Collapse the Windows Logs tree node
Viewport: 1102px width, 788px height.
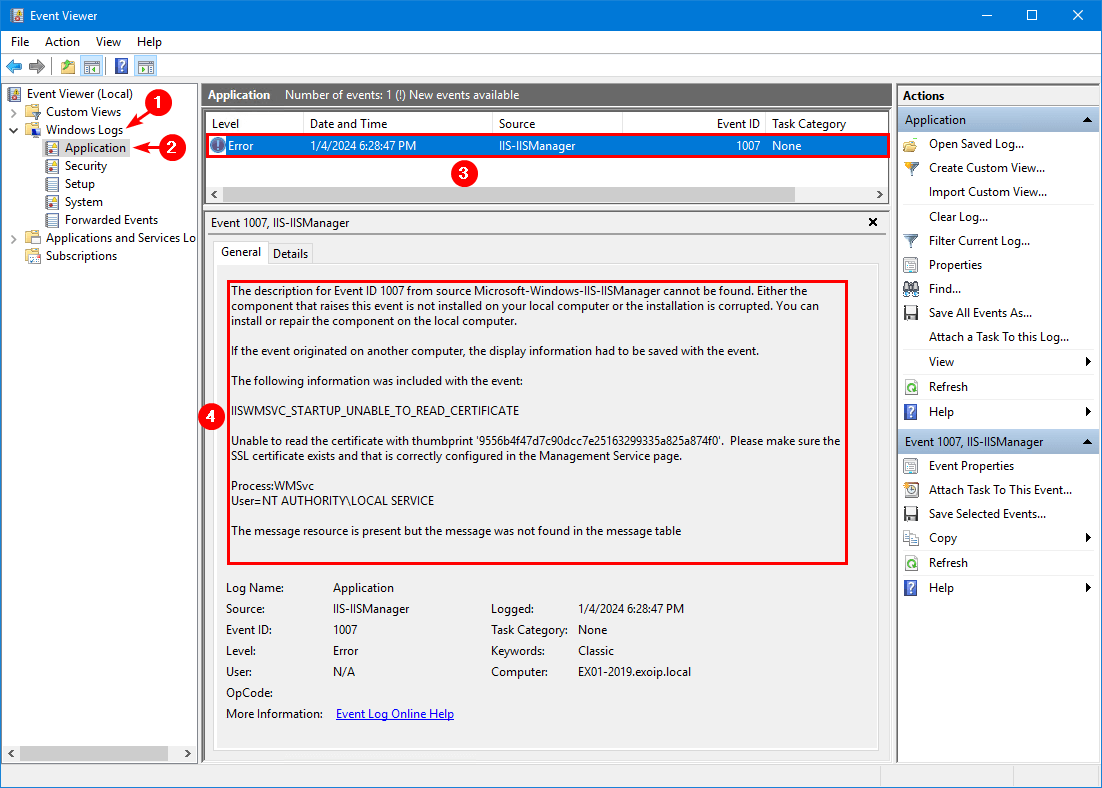(x=14, y=130)
